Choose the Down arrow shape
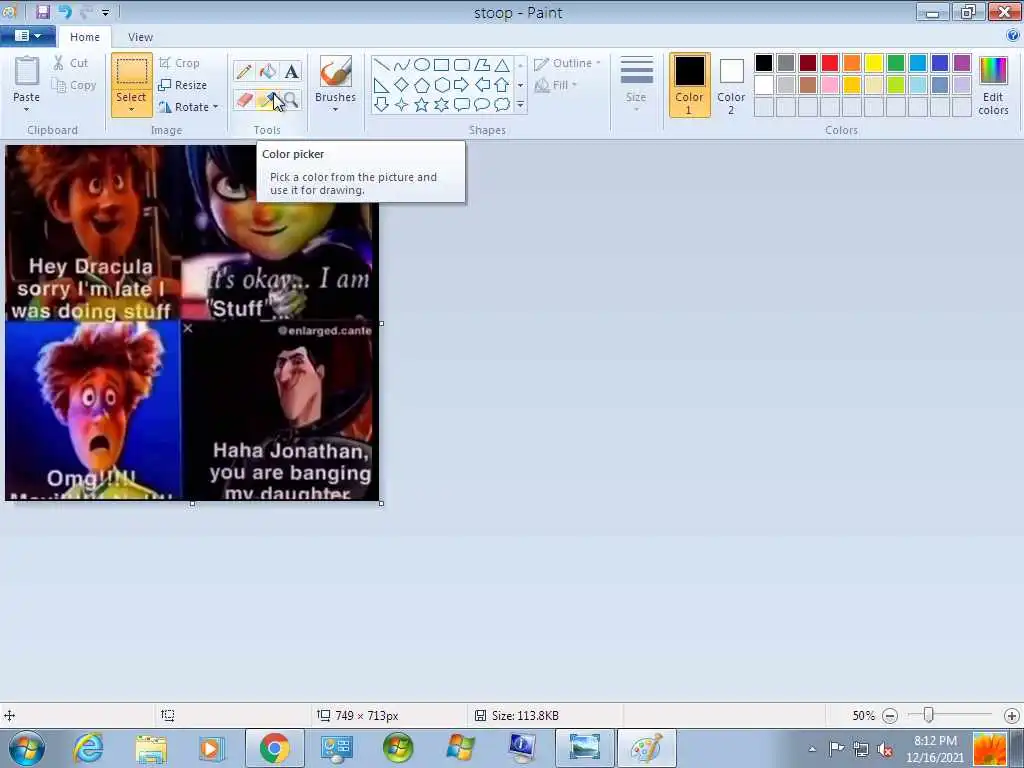 pos(381,104)
